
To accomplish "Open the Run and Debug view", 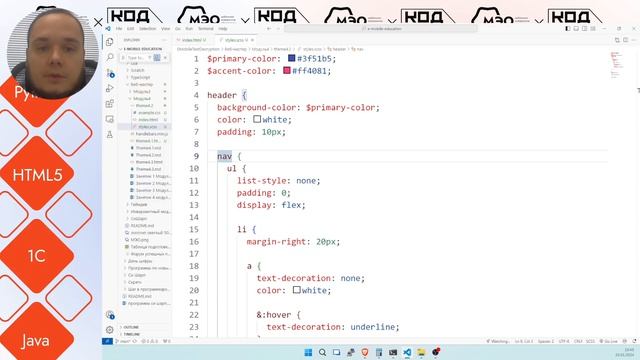I will tap(109, 88).
